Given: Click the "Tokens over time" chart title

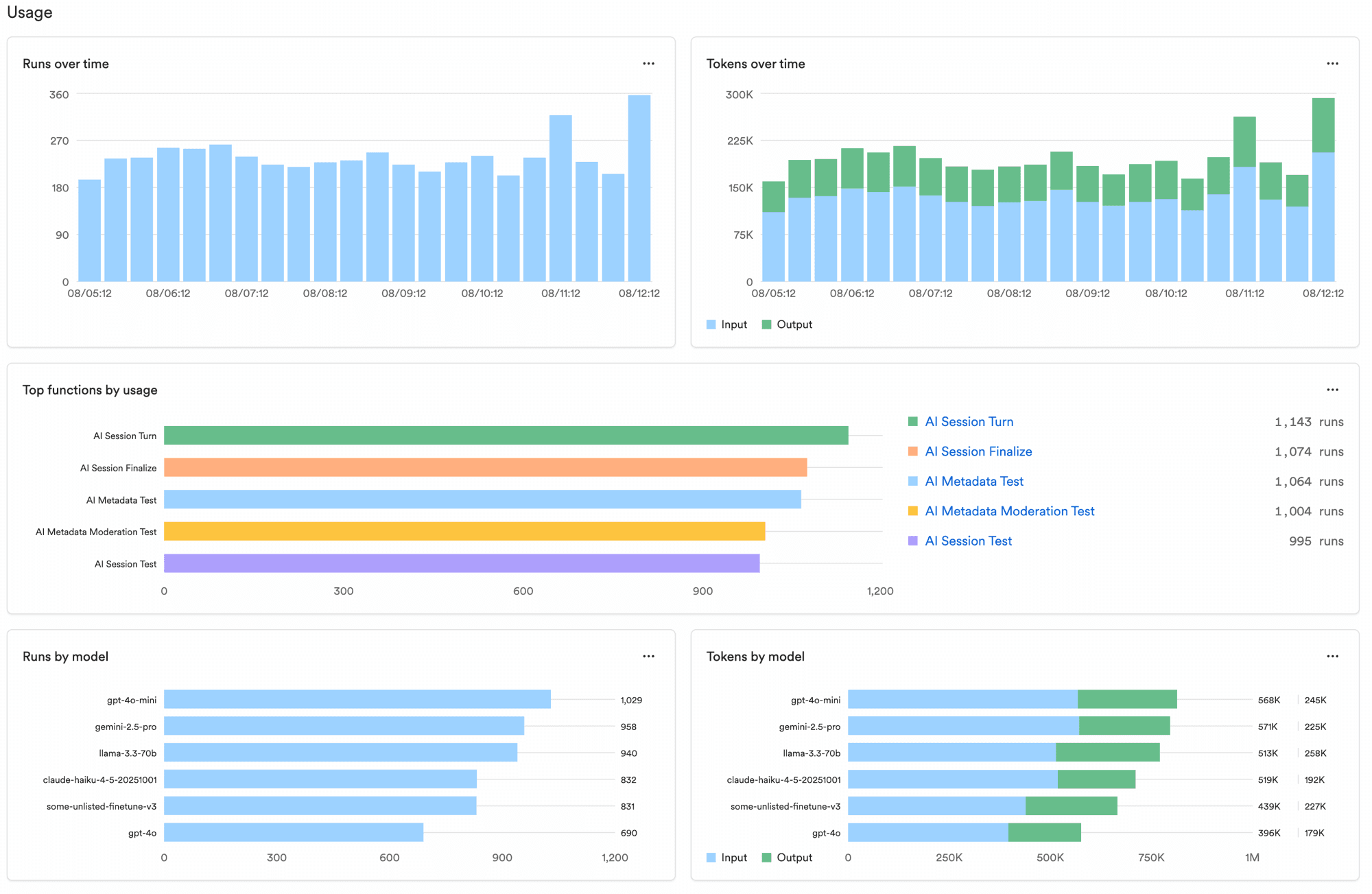Looking at the screenshot, I should [755, 64].
